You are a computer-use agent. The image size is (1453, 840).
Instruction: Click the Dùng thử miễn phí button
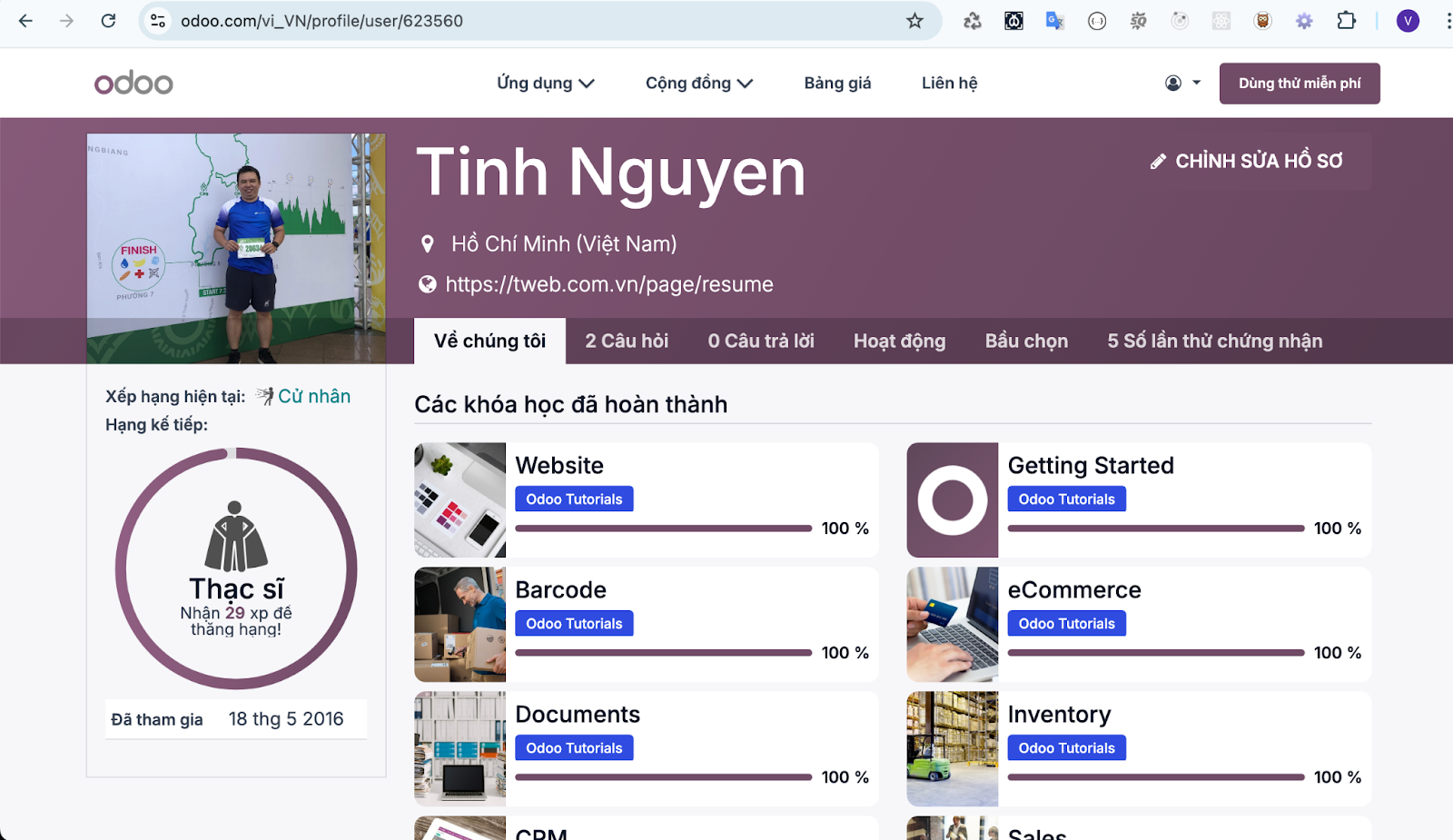[1300, 83]
